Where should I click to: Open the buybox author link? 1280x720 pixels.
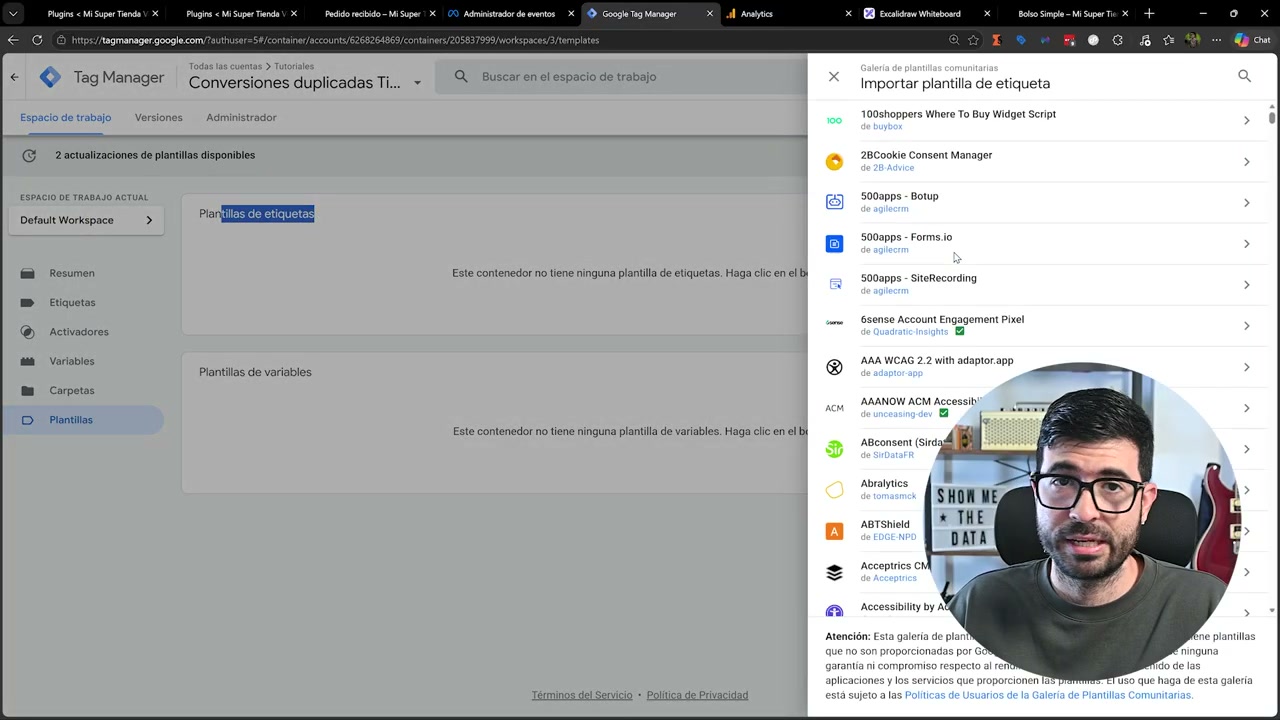coord(887,127)
